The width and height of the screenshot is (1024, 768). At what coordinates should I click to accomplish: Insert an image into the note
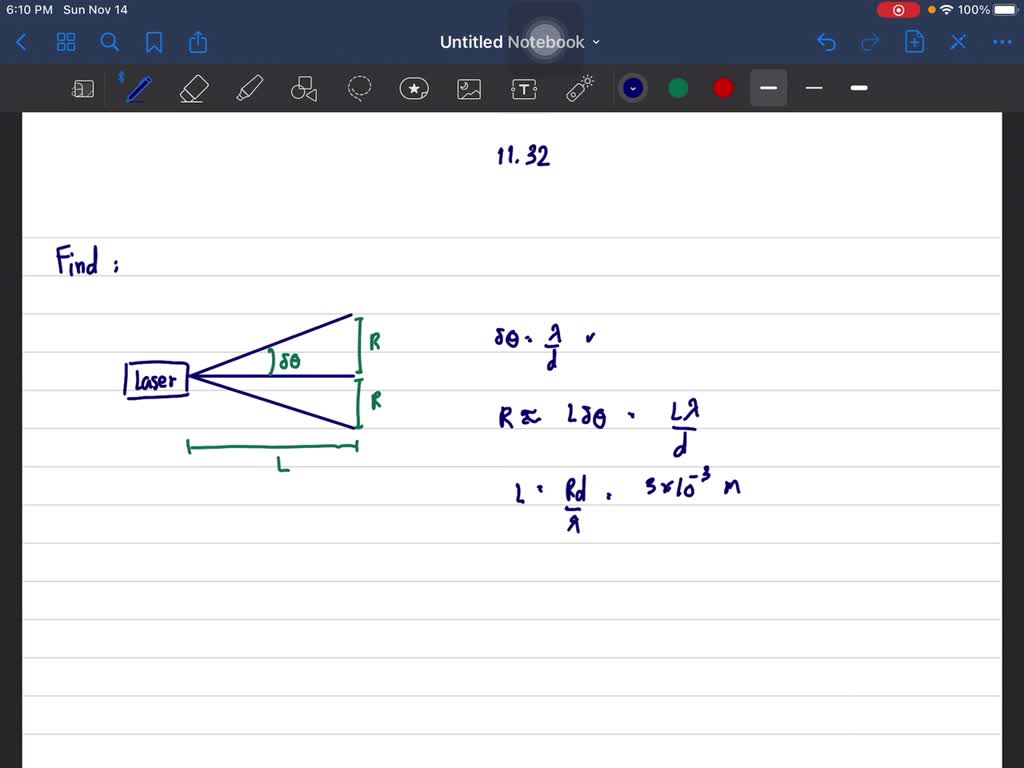coord(469,88)
